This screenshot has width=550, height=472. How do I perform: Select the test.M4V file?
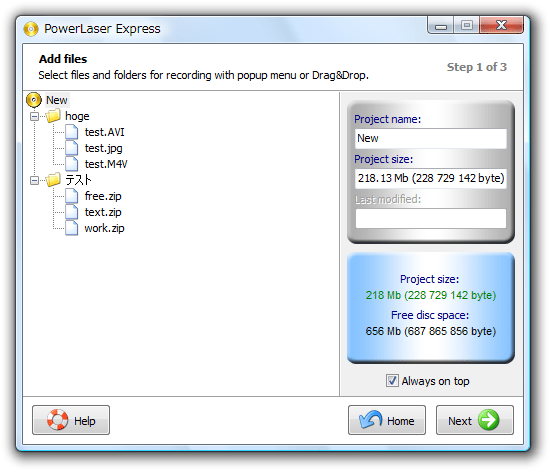click(106, 164)
